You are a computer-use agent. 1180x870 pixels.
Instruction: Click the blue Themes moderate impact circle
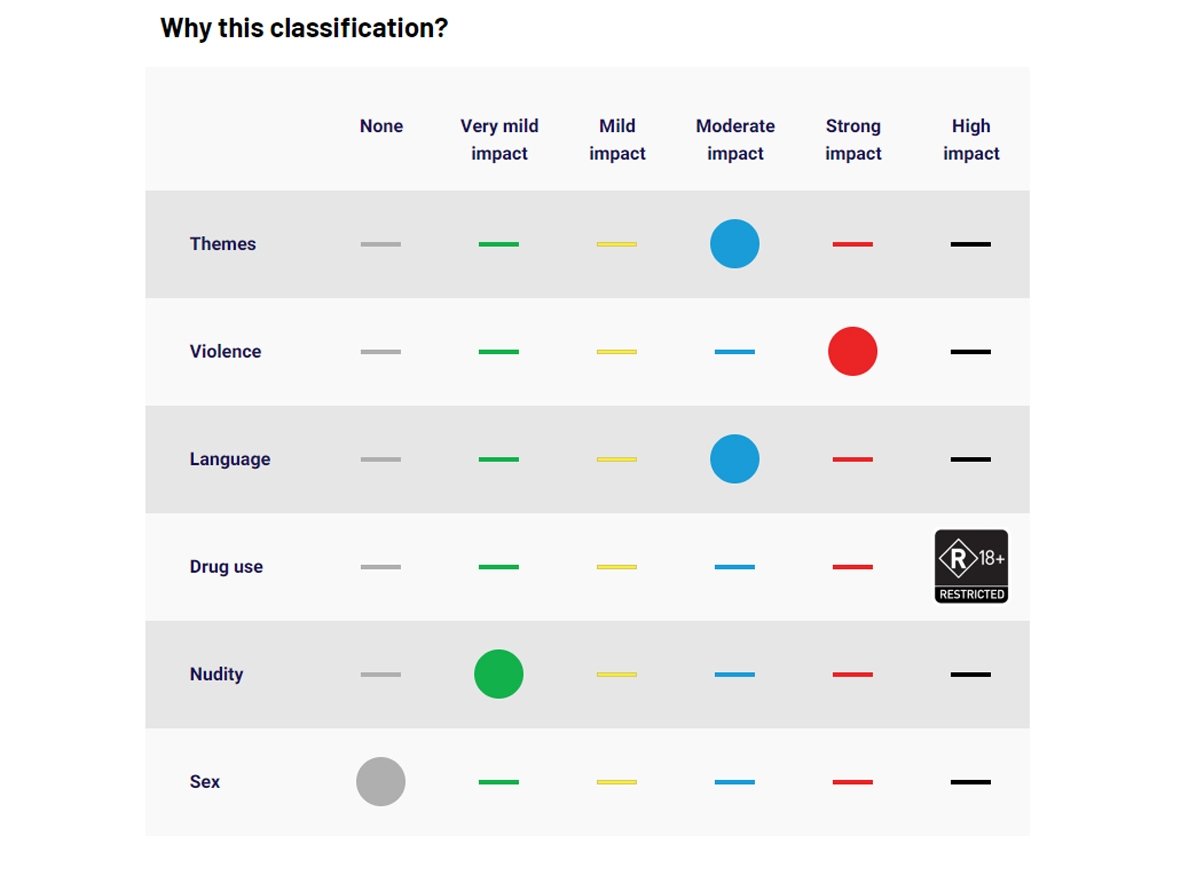pos(735,244)
